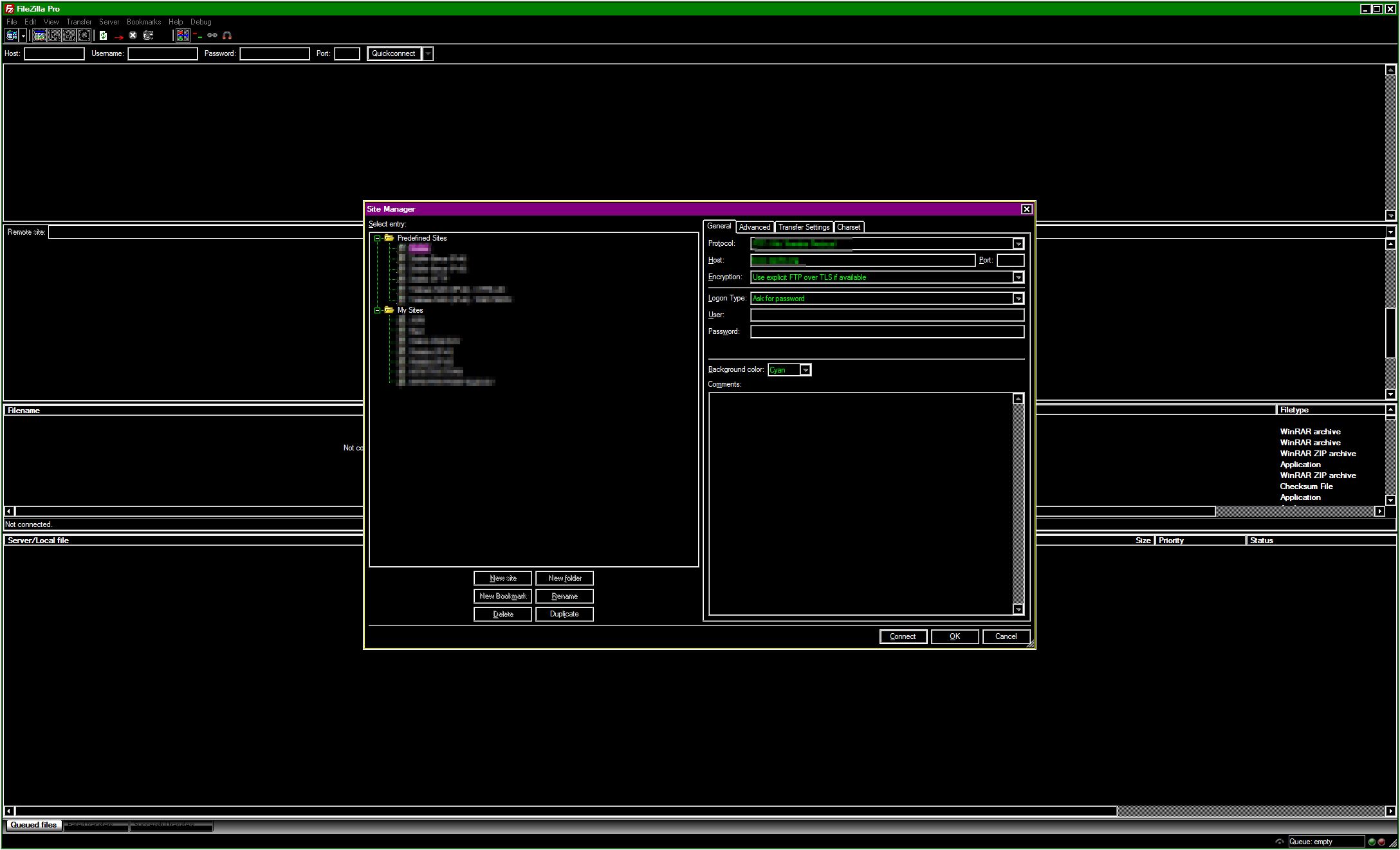Focus the Site Manager User field
This screenshot has height=850, width=1400.
point(887,315)
